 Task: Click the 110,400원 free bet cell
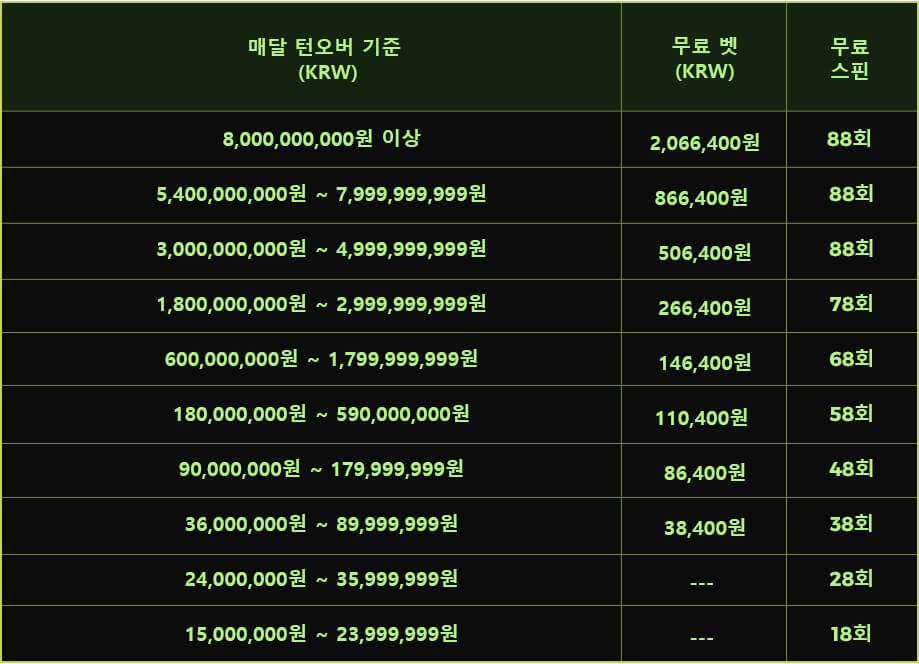(x=701, y=418)
